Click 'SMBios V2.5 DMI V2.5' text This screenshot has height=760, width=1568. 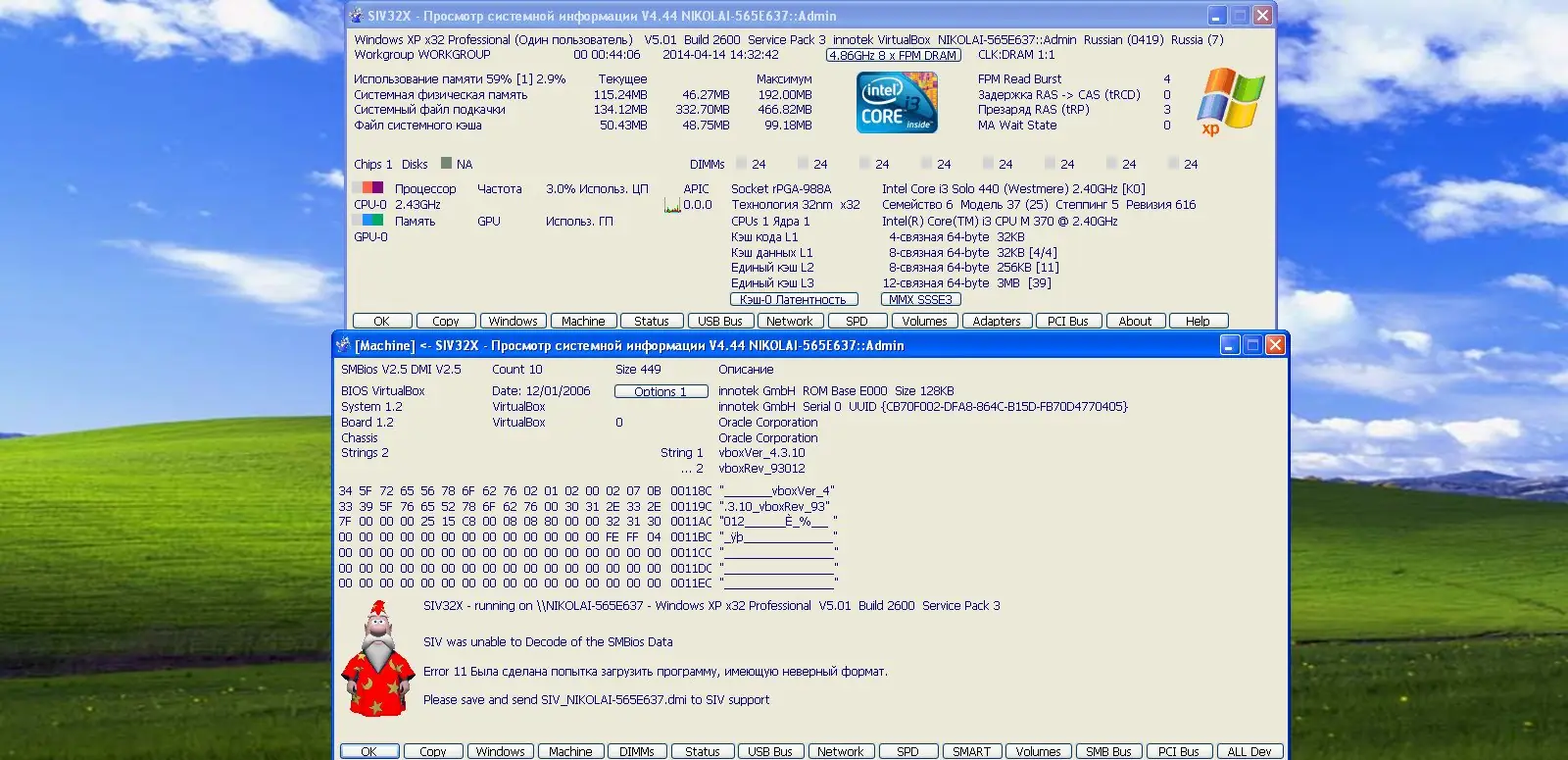click(x=401, y=370)
